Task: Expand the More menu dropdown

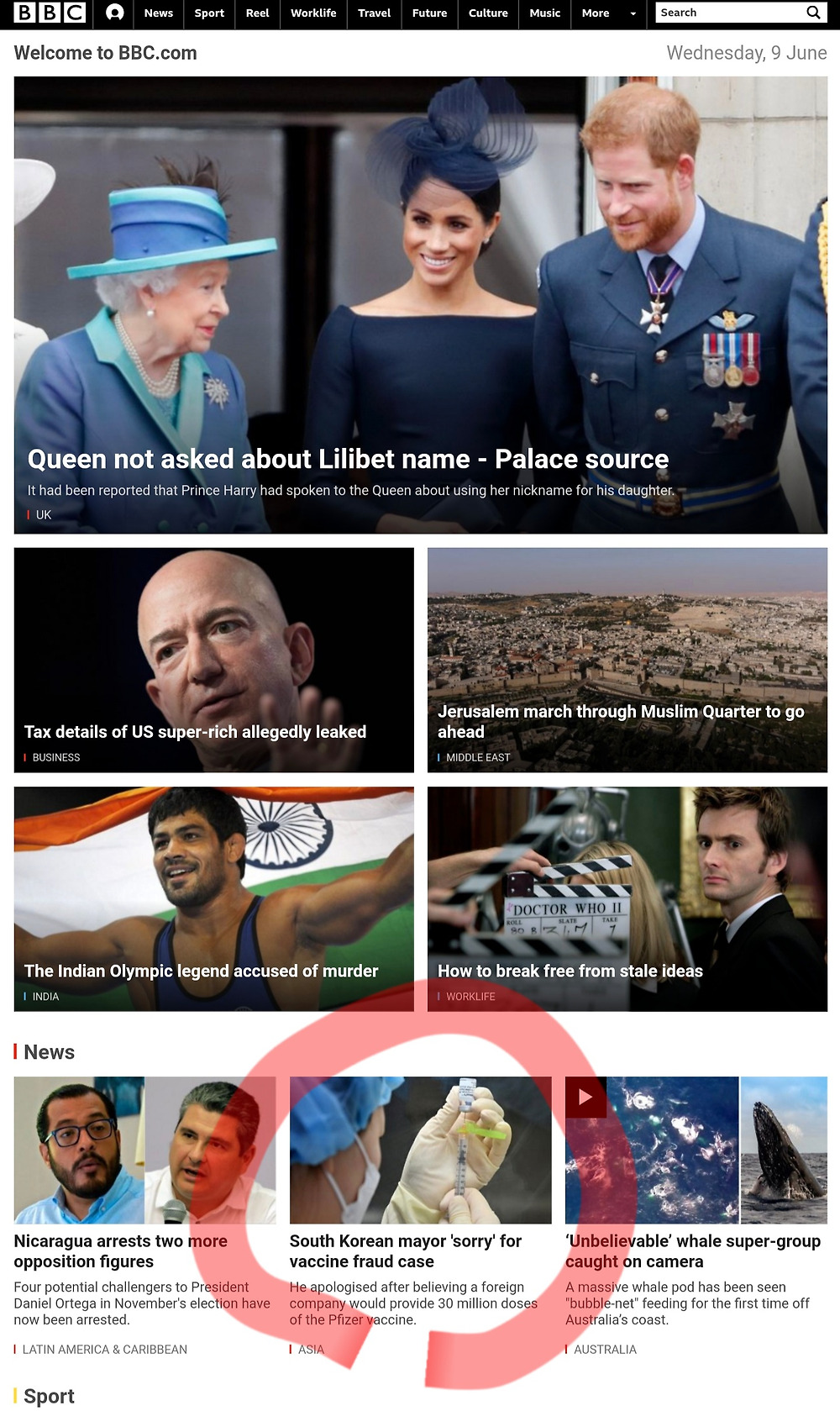Action: (x=609, y=13)
